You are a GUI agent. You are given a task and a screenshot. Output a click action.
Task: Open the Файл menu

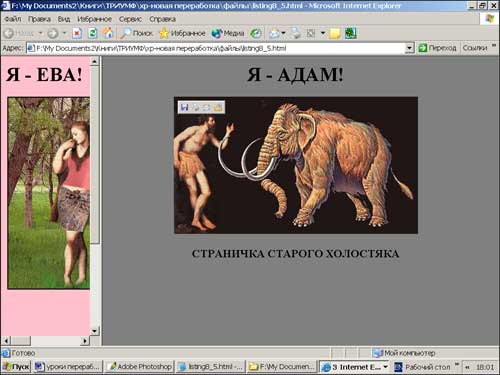tap(13, 19)
